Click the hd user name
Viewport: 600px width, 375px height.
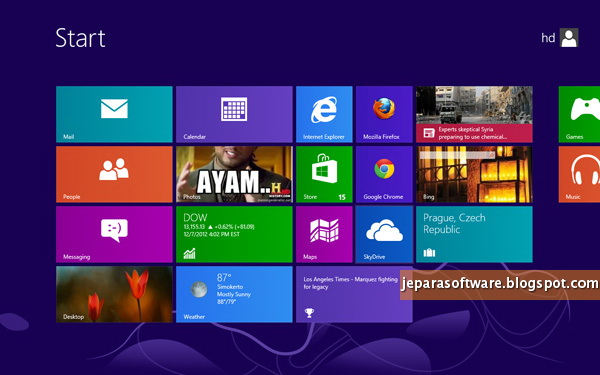coord(548,38)
